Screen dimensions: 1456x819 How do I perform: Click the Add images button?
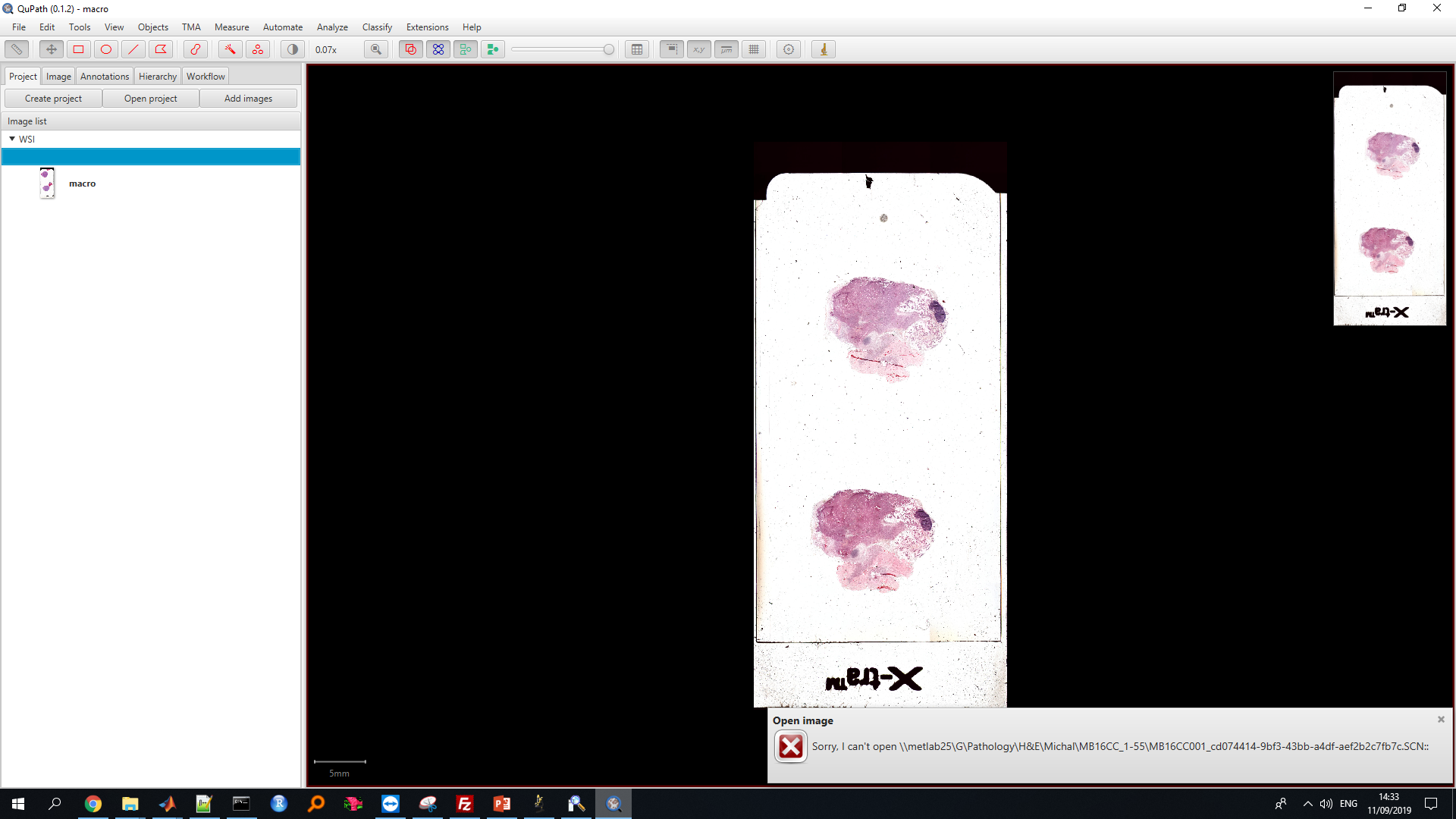click(x=248, y=99)
